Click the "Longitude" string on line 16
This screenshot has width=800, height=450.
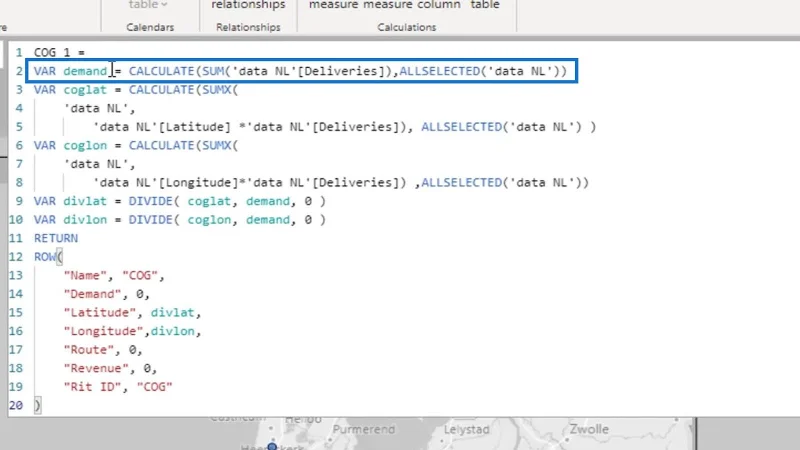(x=104, y=331)
